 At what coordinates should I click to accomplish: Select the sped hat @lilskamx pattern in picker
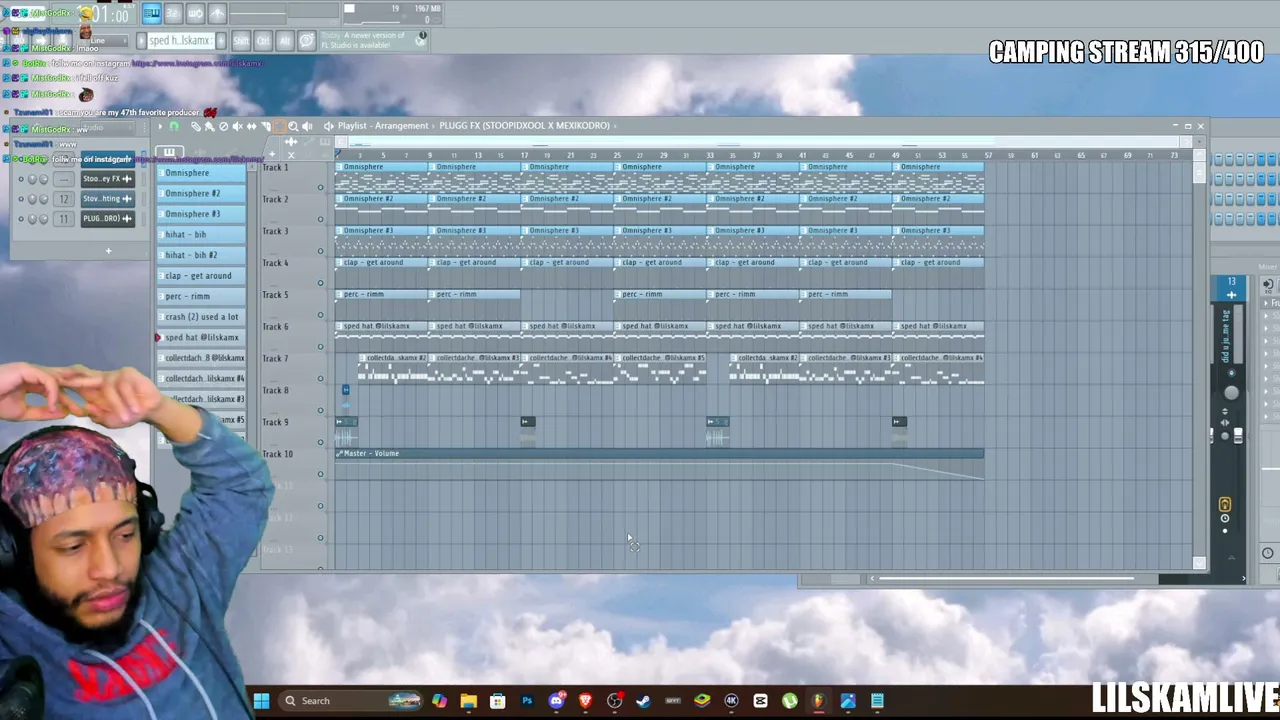click(x=201, y=338)
